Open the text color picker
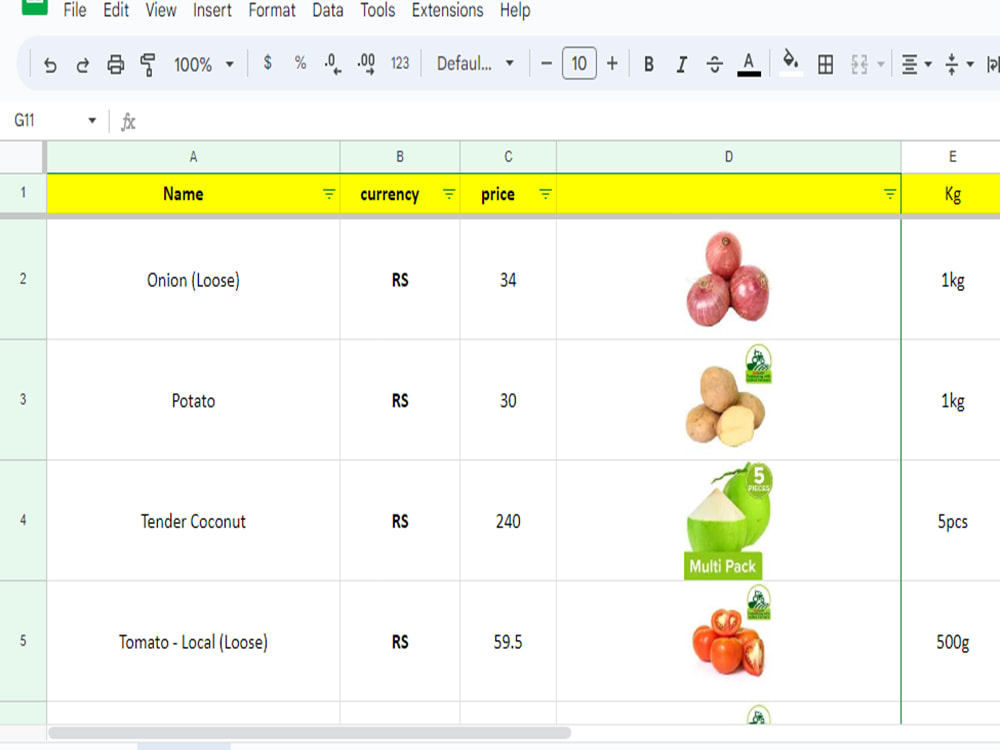 [749, 64]
